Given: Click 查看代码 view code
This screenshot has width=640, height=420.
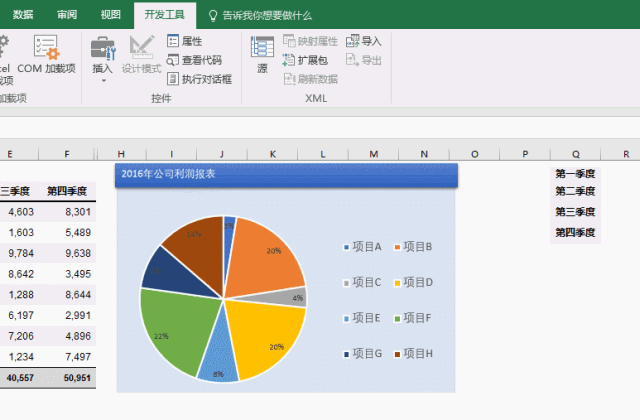Looking at the screenshot, I should pos(194,60).
